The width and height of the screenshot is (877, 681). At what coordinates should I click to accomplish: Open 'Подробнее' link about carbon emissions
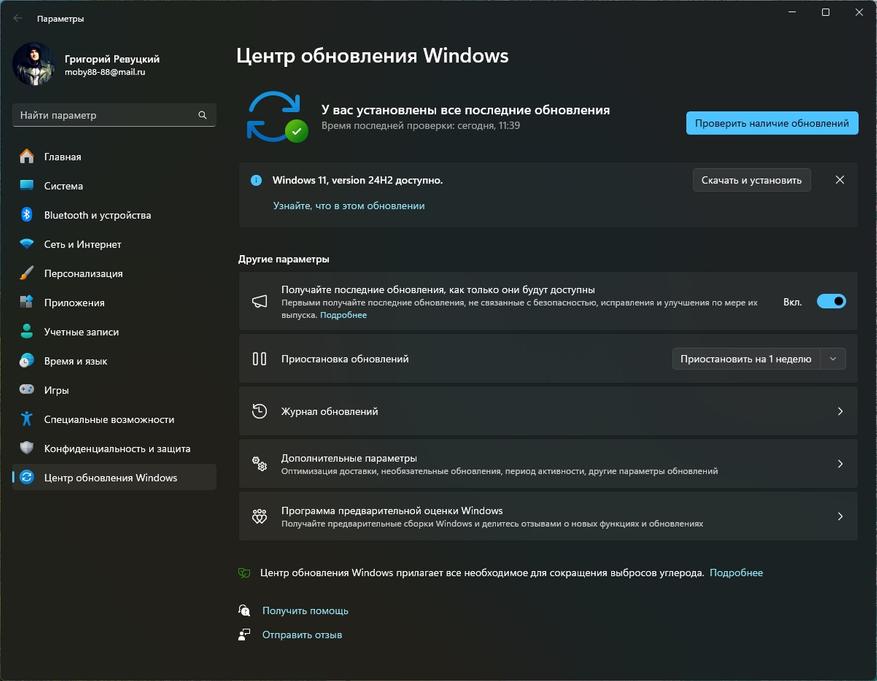point(736,573)
